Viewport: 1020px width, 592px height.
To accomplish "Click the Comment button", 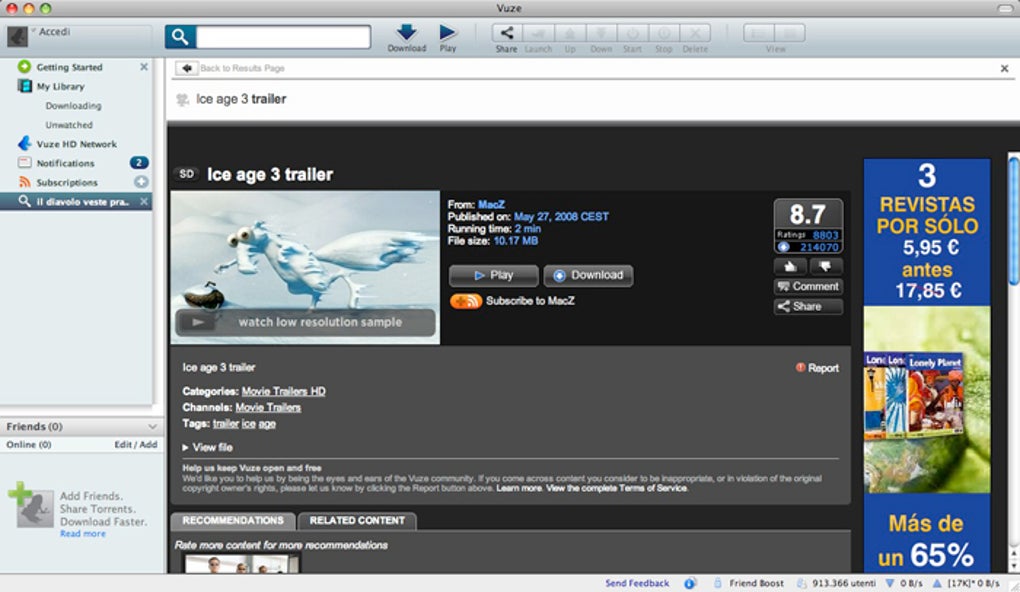I will 809,286.
